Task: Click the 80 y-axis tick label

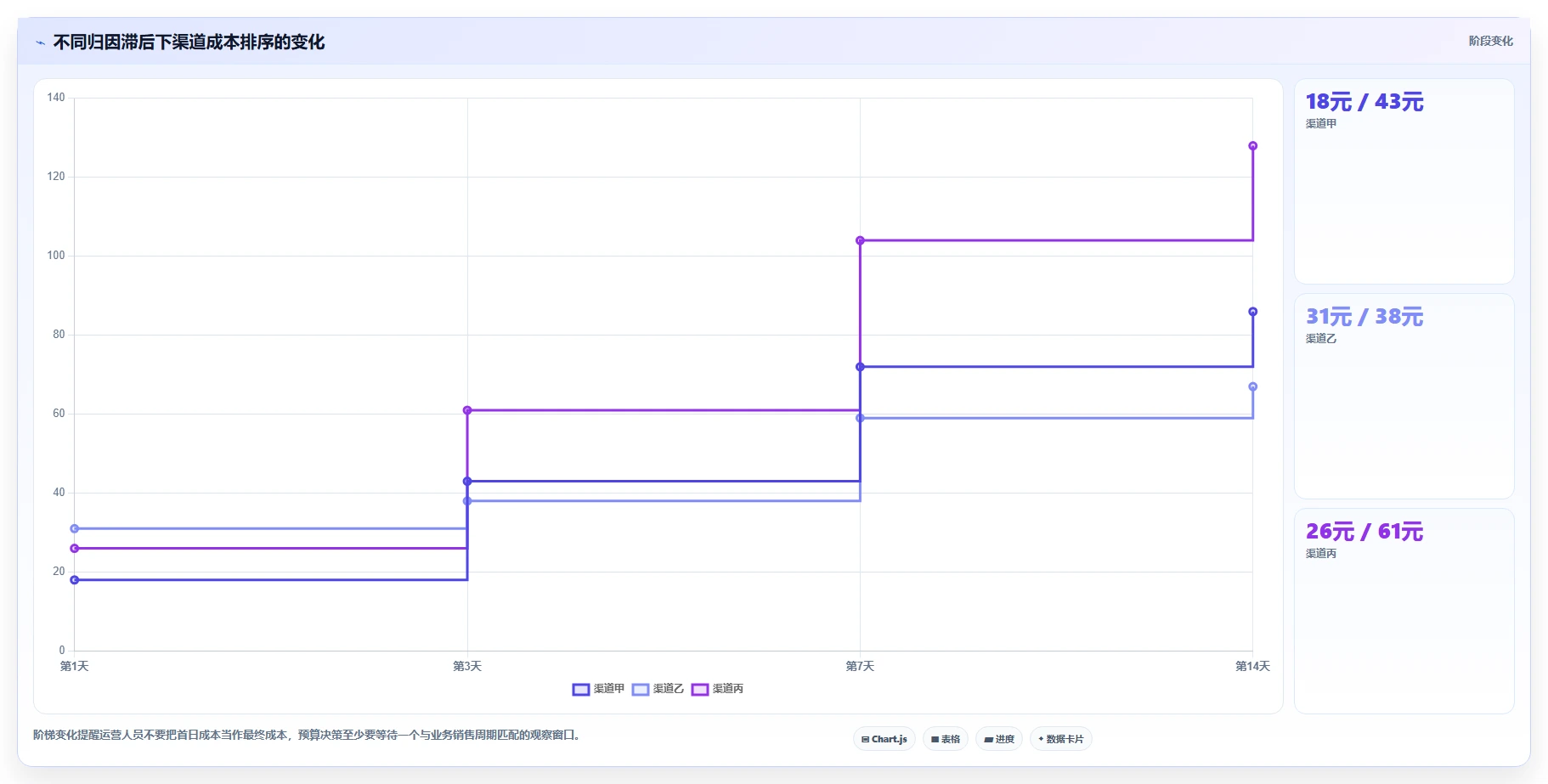Action: [59, 335]
